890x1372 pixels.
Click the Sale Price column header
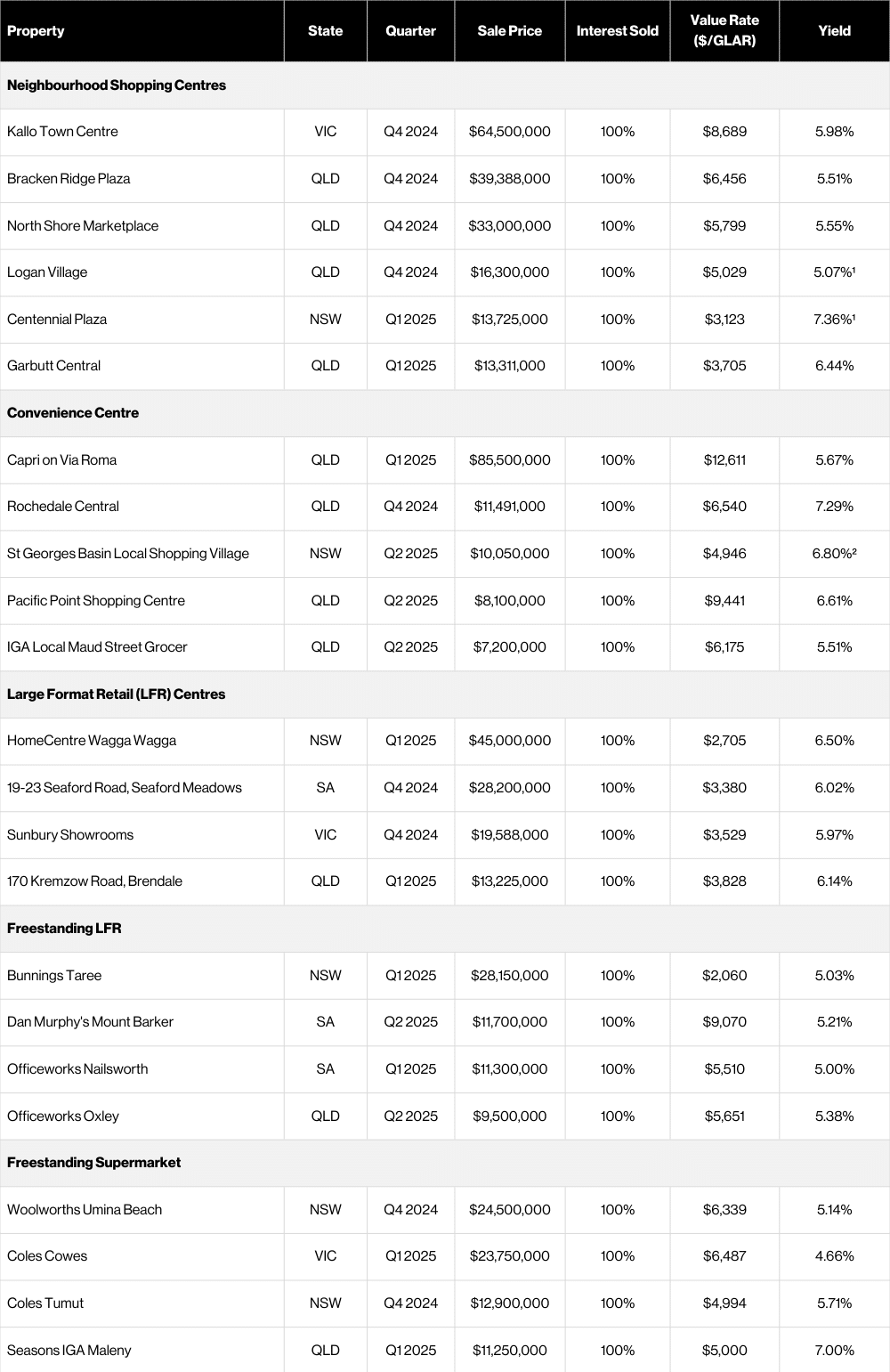pos(509,31)
